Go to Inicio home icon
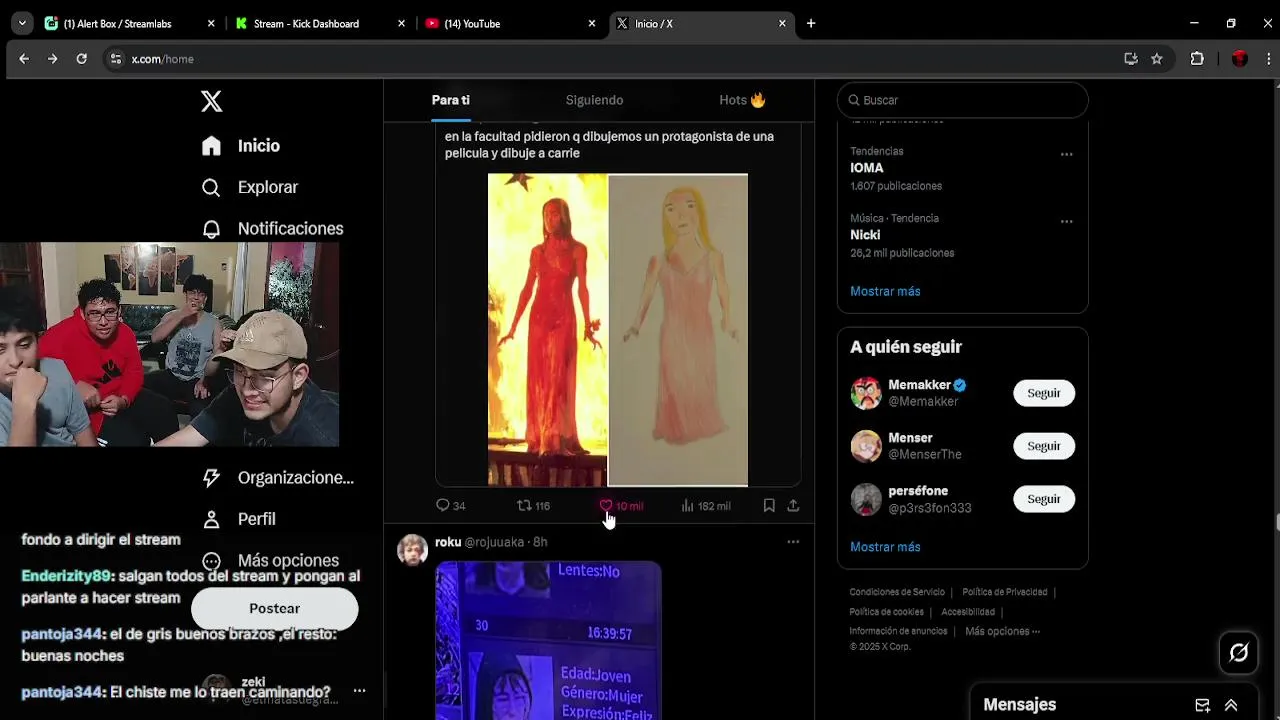The width and height of the screenshot is (1280, 720). (211, 146)
